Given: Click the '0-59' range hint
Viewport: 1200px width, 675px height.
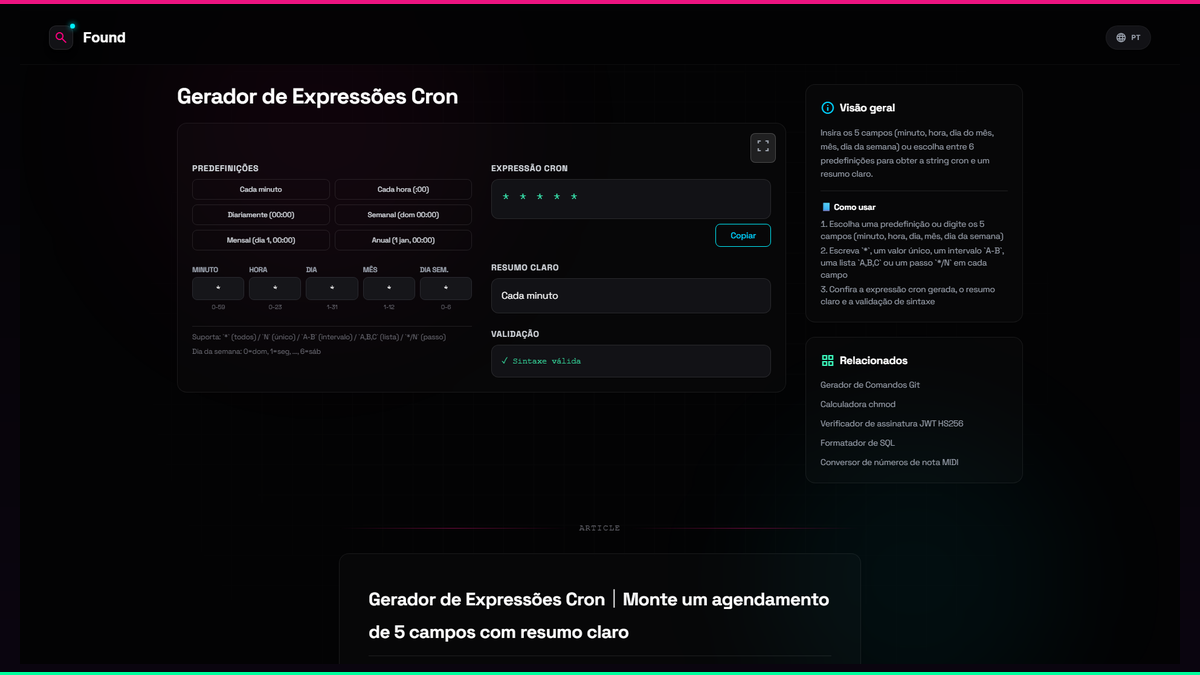Looking at the screenshot, I should point(218,307).
